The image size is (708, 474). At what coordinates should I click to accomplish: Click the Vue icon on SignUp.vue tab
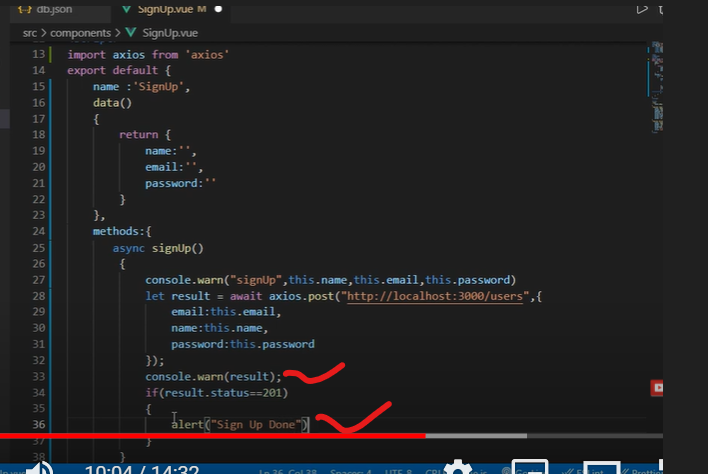(x=127, y=10)
